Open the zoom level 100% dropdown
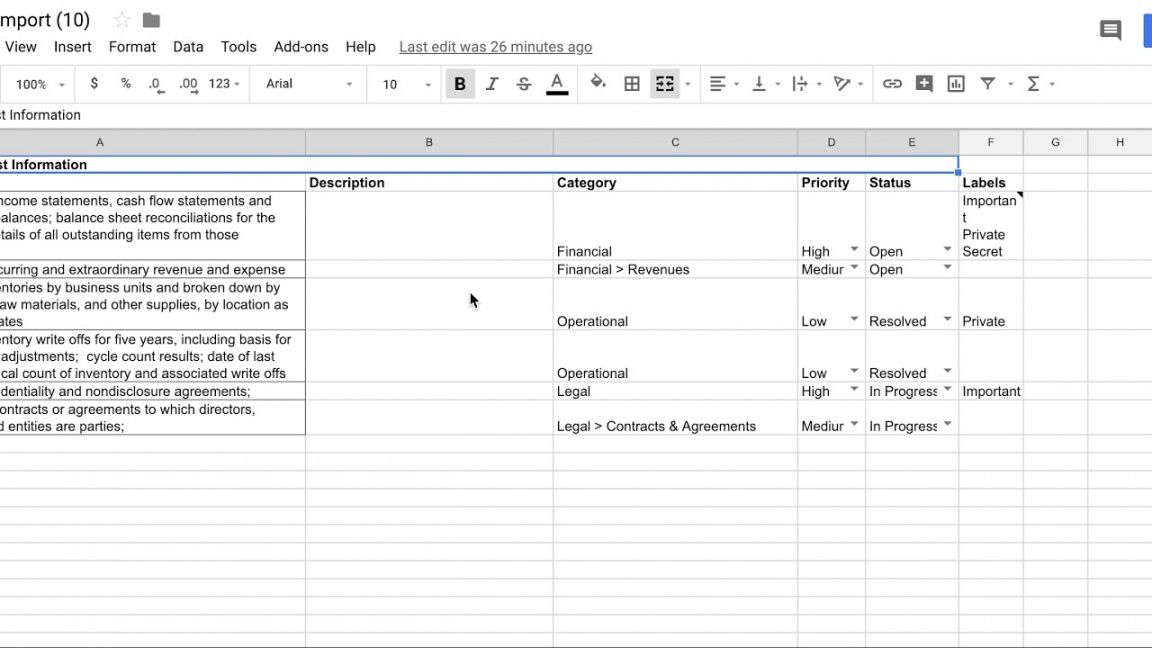The height and width of the screenshot is (648, 1152). (40, 84)
